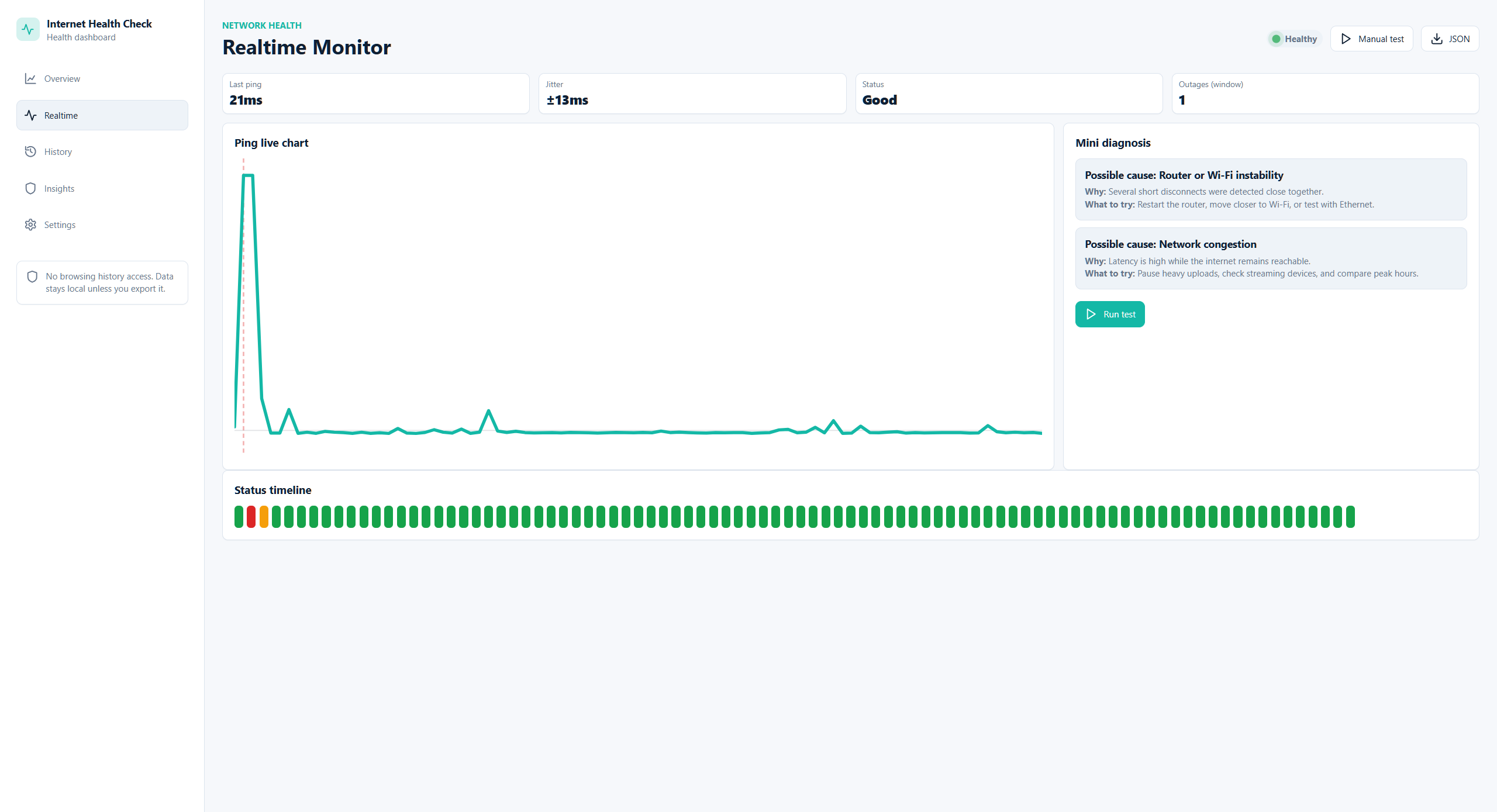
Task: Click the Router or Wi-Fi instability diagnosis
Action: (1271, 189)
